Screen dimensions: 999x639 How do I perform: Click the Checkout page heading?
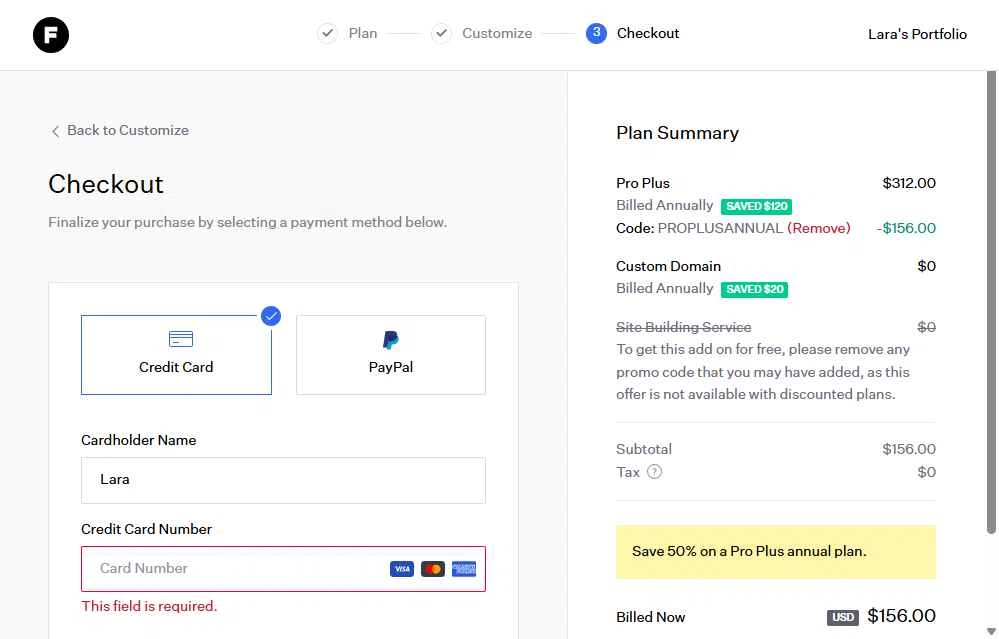click(106, 184)
